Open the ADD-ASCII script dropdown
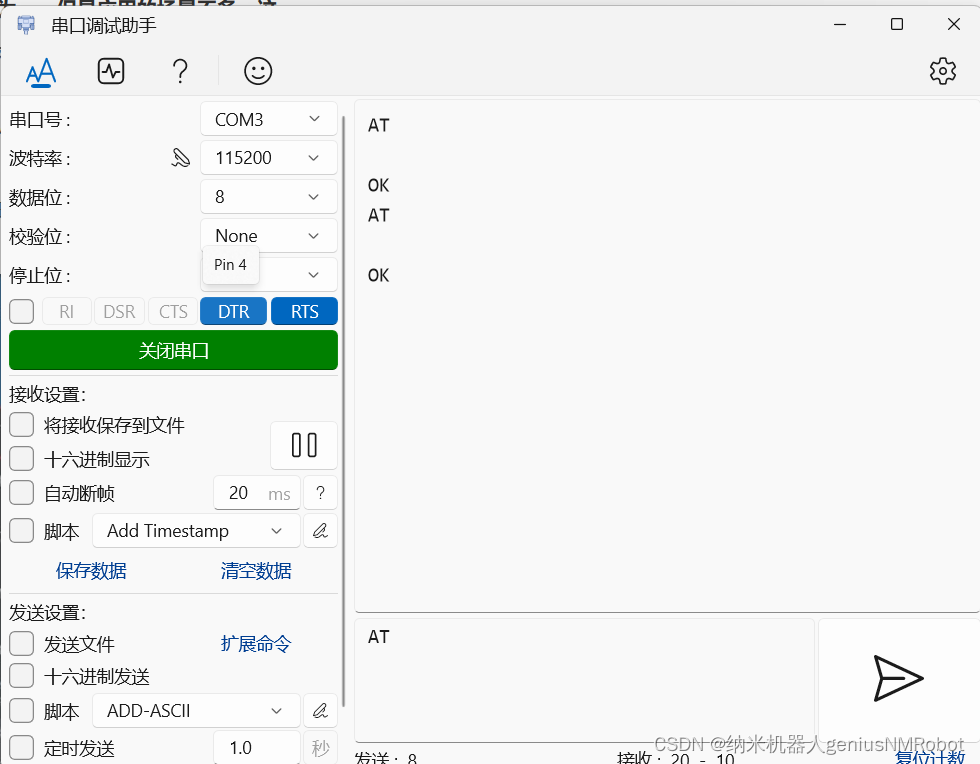 (196, 711)
